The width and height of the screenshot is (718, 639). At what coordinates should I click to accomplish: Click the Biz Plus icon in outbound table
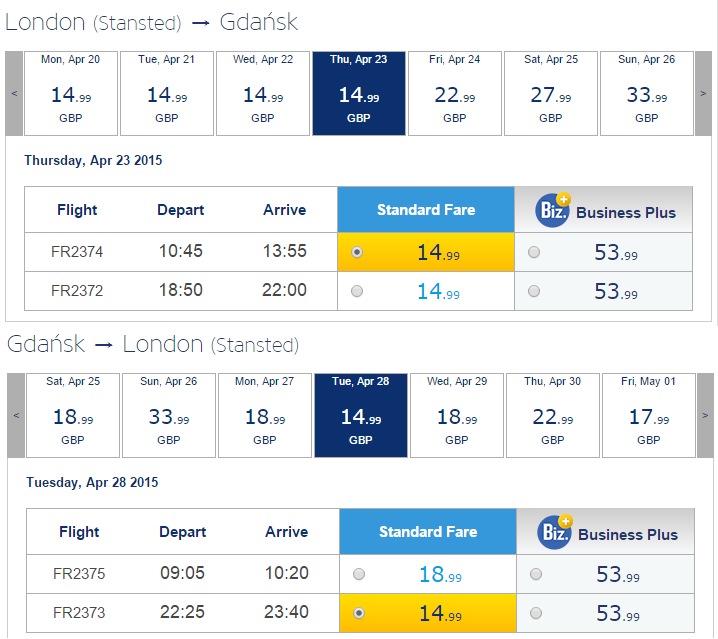click(553, 210)
